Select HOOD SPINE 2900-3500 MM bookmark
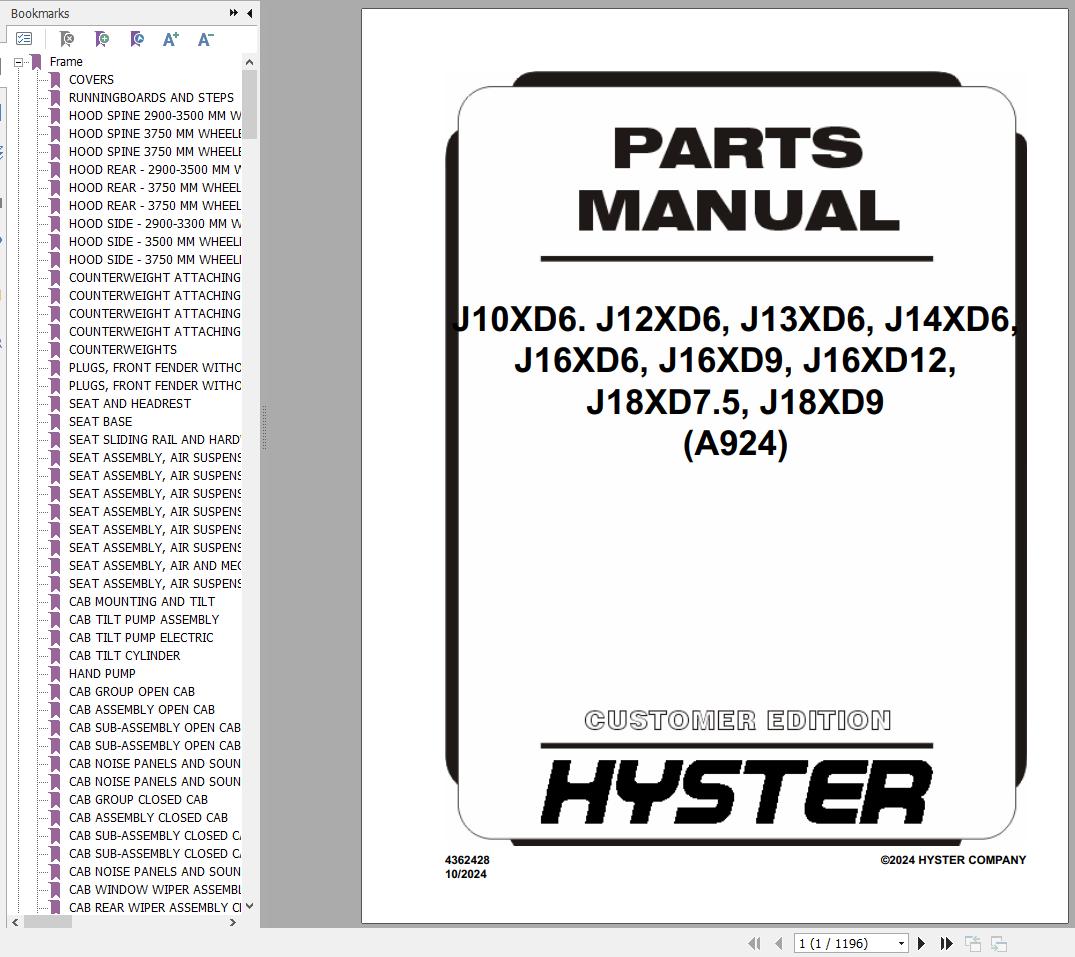Screen dimensions: 1075x957 (x=155, y=115)
